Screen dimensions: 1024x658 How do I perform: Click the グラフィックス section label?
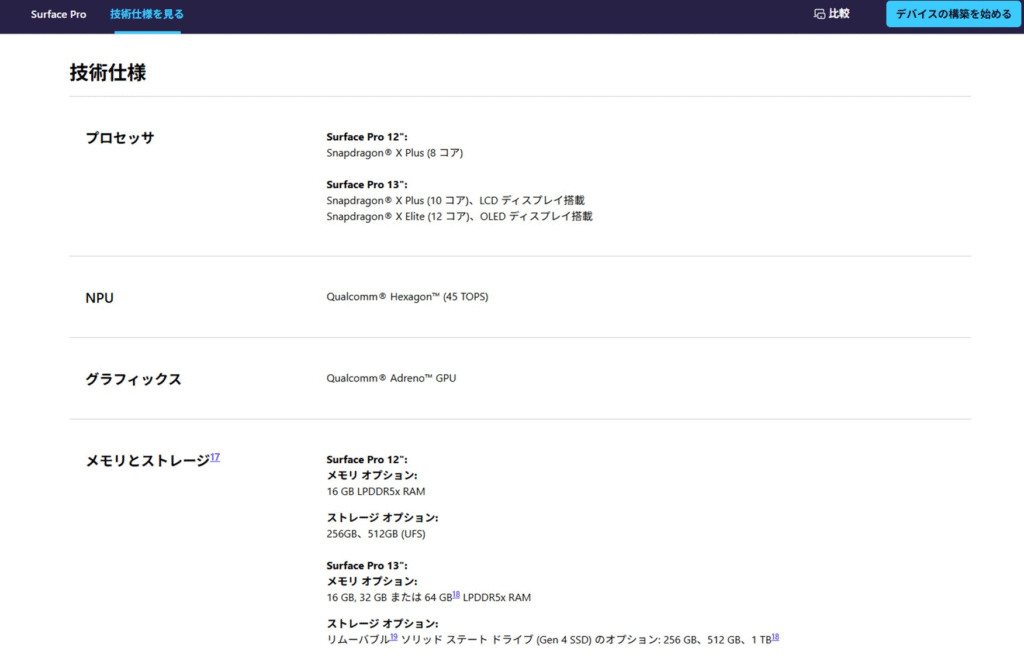tap(133, 379)
